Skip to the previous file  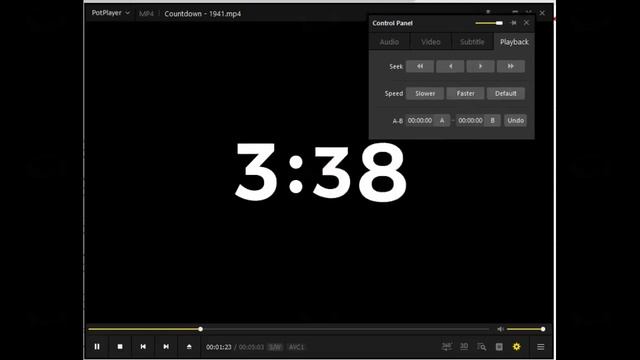tap(143, 347)
